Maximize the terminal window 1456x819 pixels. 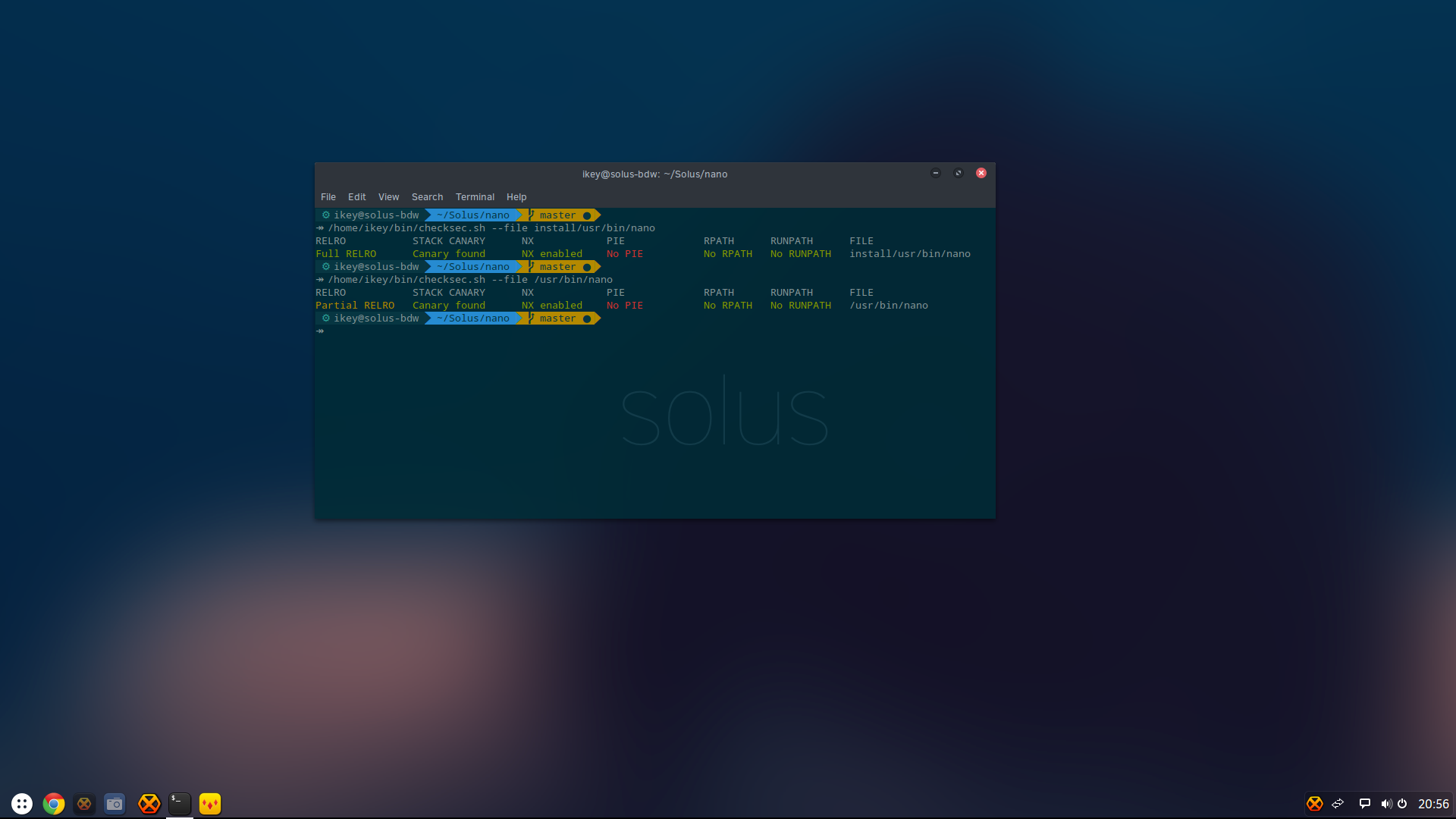click(x=959, y=173)
